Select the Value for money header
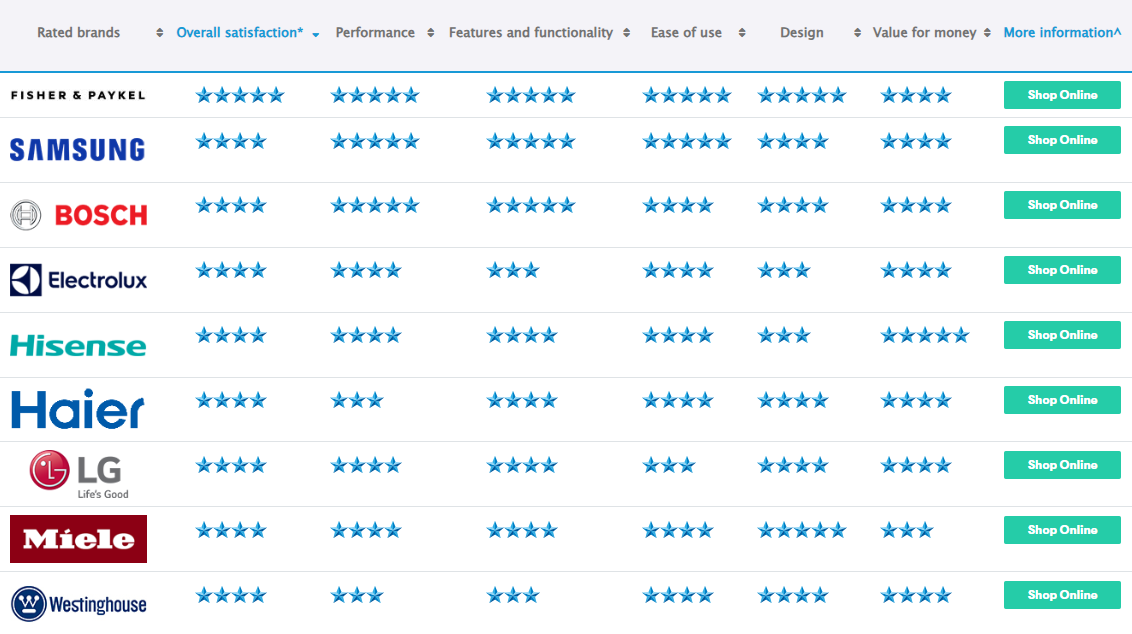Image resolution: width=1132 pixels, height=634 pixels. (925, 32)
